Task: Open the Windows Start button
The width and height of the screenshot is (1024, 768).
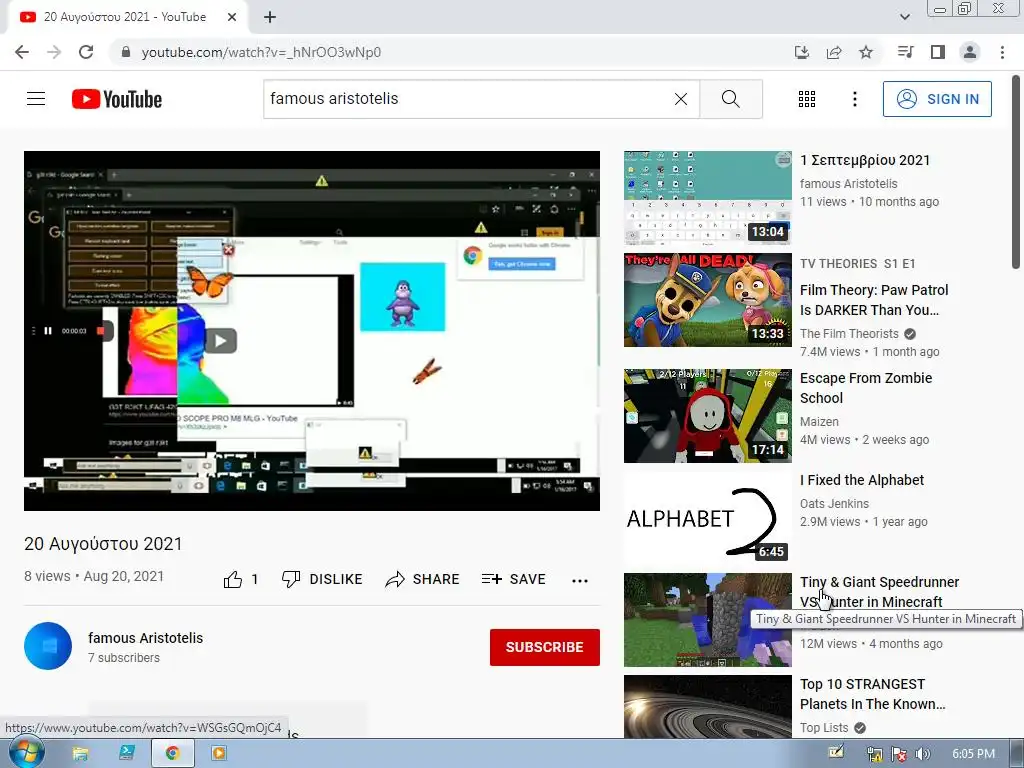Action: [26, 753]
